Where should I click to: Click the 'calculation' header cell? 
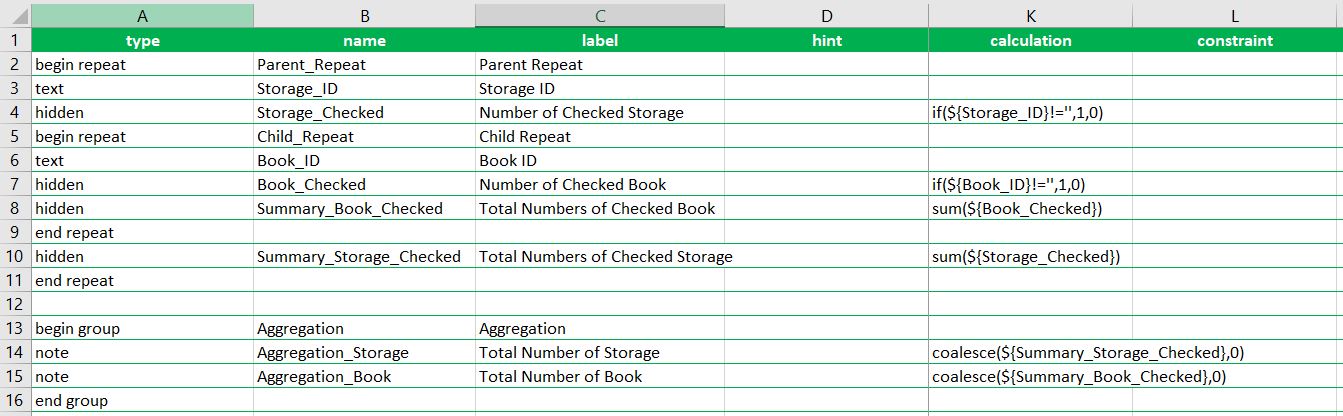coord(1030,41)
